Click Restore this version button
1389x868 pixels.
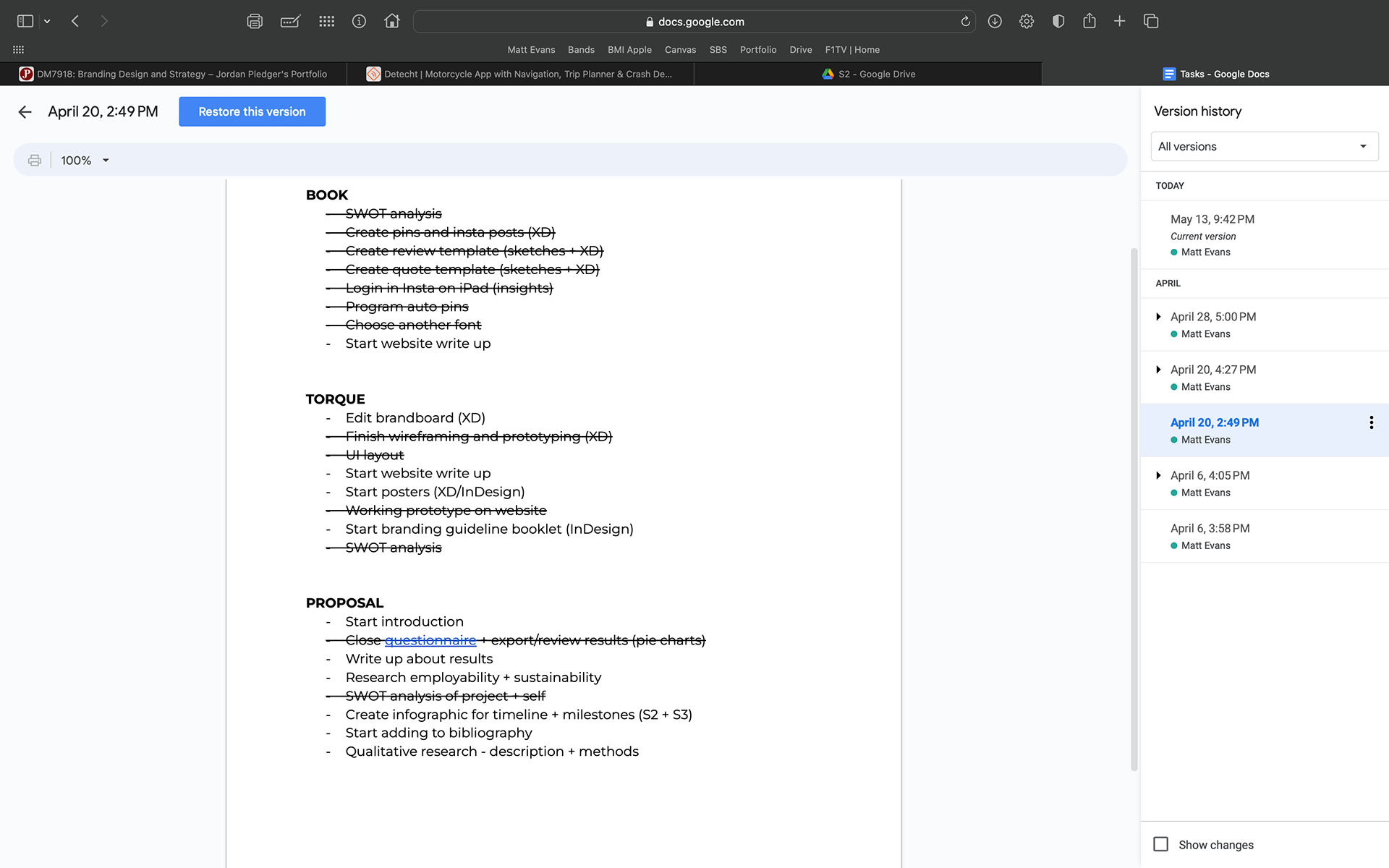click(x=252, y=111)
